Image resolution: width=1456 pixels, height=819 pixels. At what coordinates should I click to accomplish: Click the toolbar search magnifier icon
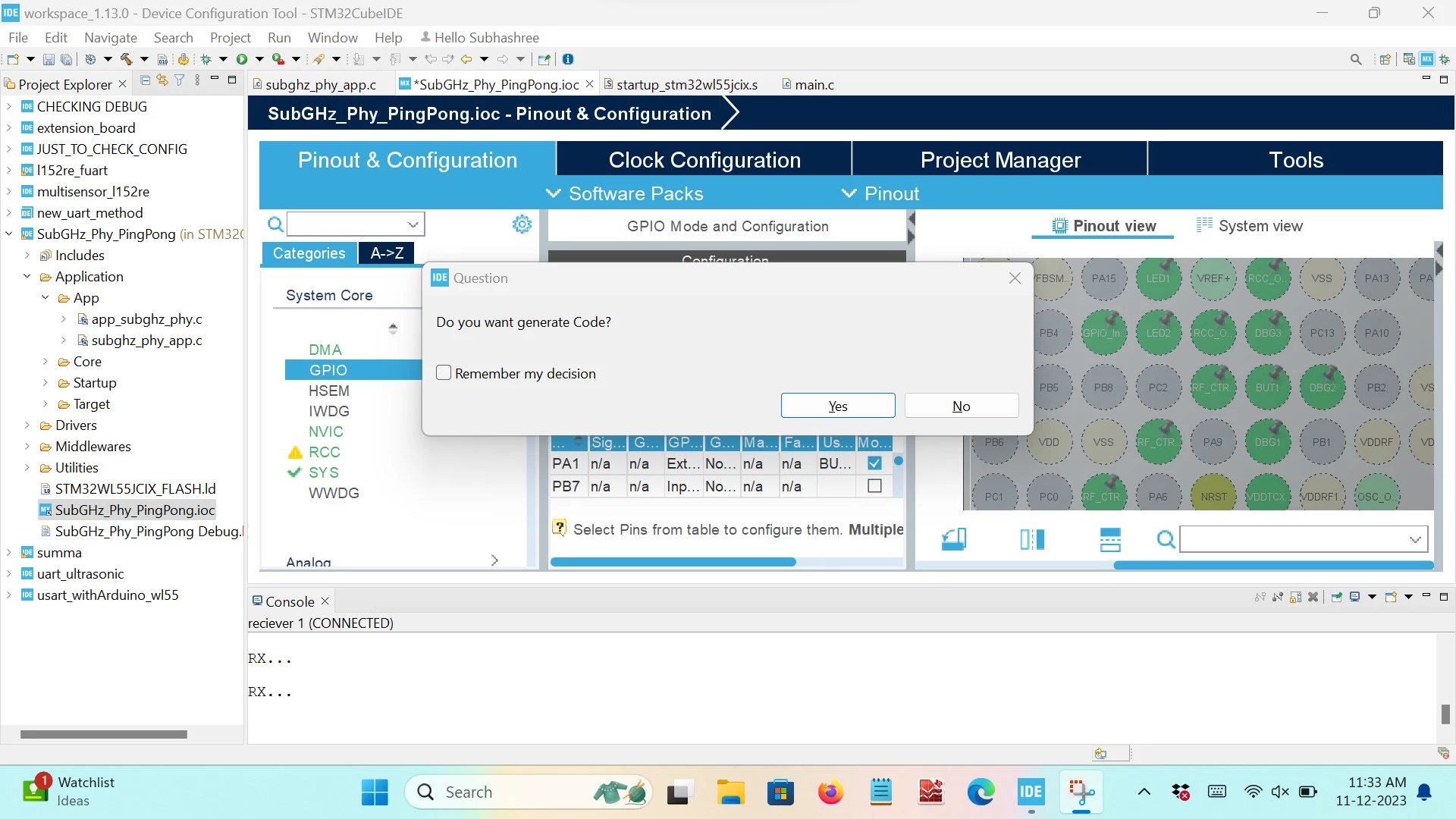click(x=1356, y=59)
